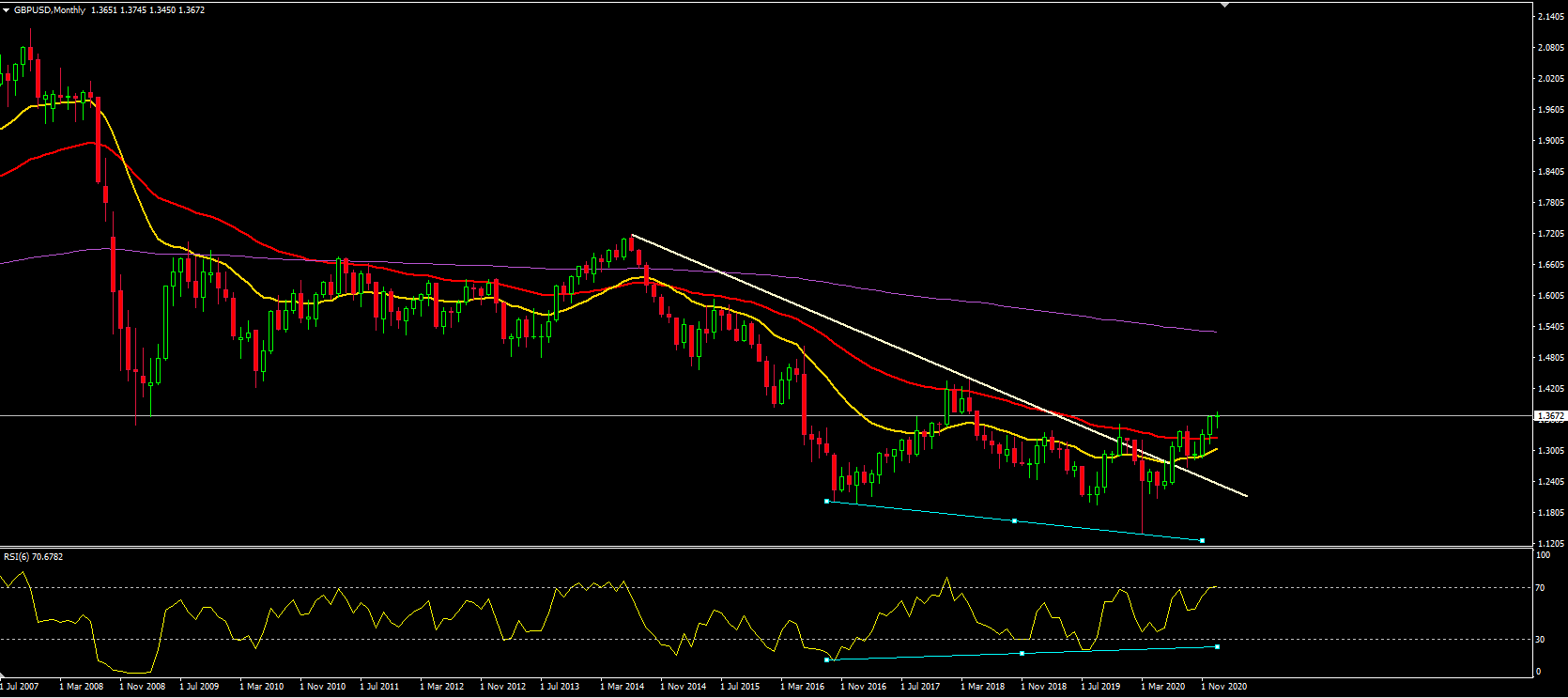
Task: Click the 1 Jul 2015 time axis label
Action: (x=740, y=687)
